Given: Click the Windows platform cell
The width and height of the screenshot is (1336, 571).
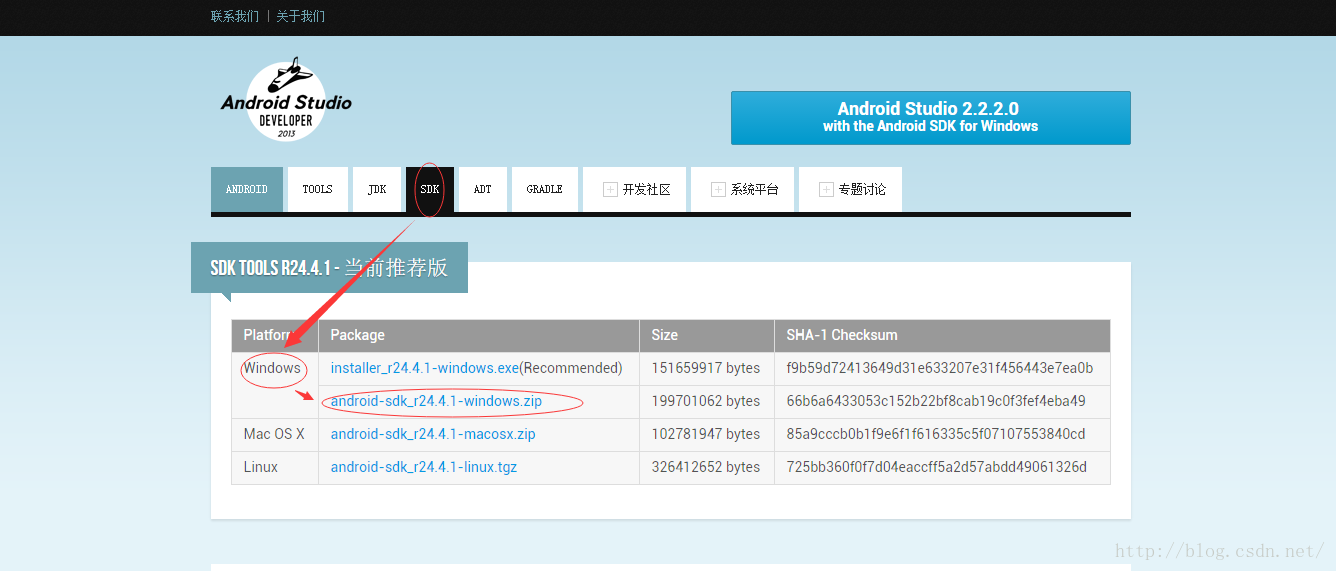Looking at the screenshot, I should click(x=275, y=385).
